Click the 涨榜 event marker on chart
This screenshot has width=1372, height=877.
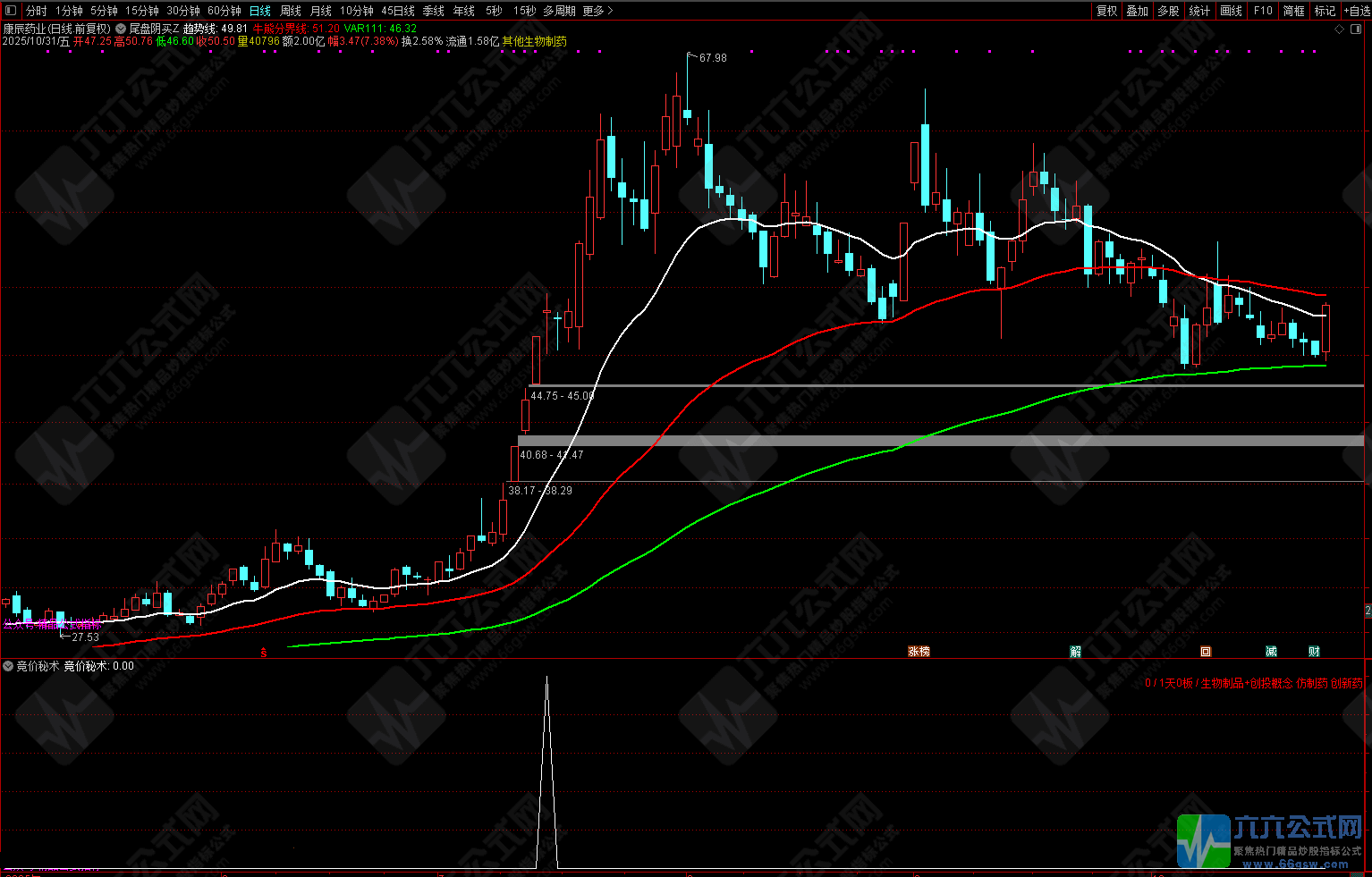[919, 652]
